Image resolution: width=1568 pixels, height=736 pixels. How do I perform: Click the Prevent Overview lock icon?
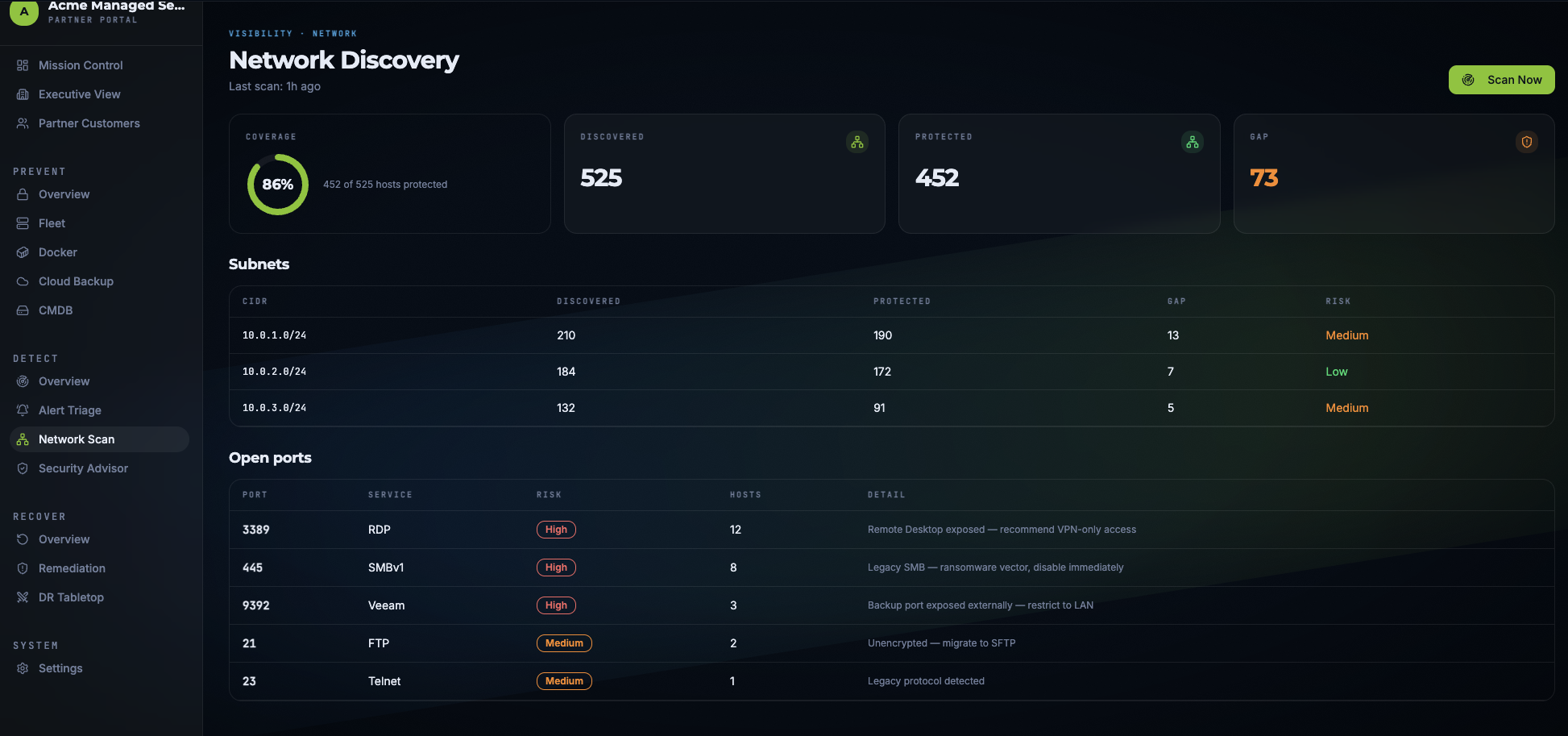tap(23, 194)
